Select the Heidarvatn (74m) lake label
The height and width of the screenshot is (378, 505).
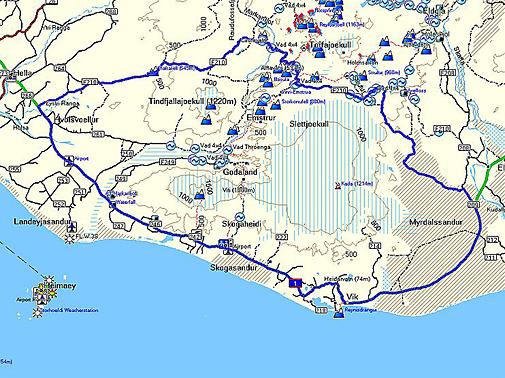(x=347, y=278)
